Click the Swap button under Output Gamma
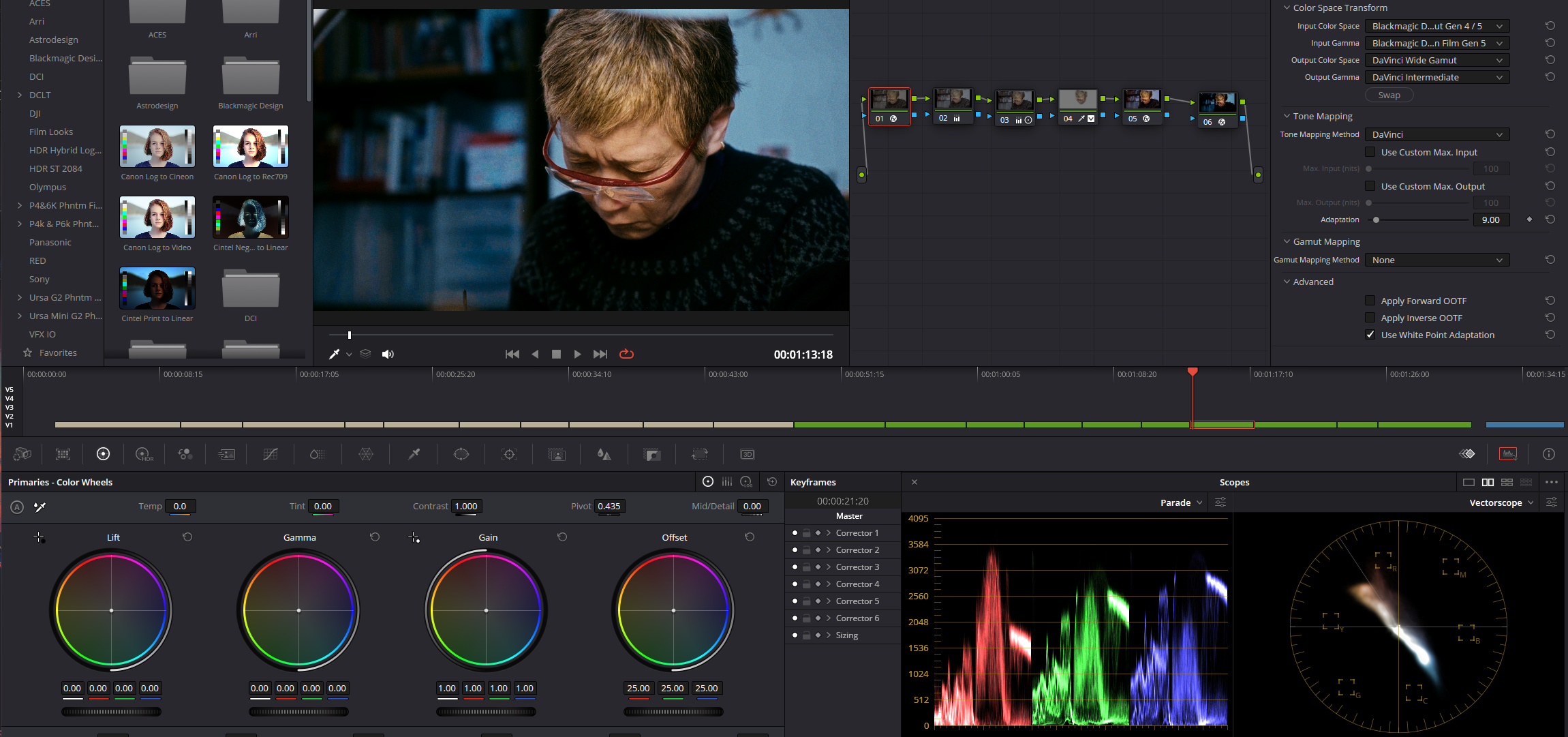 pyautogui.click(x=1389, y=95)
